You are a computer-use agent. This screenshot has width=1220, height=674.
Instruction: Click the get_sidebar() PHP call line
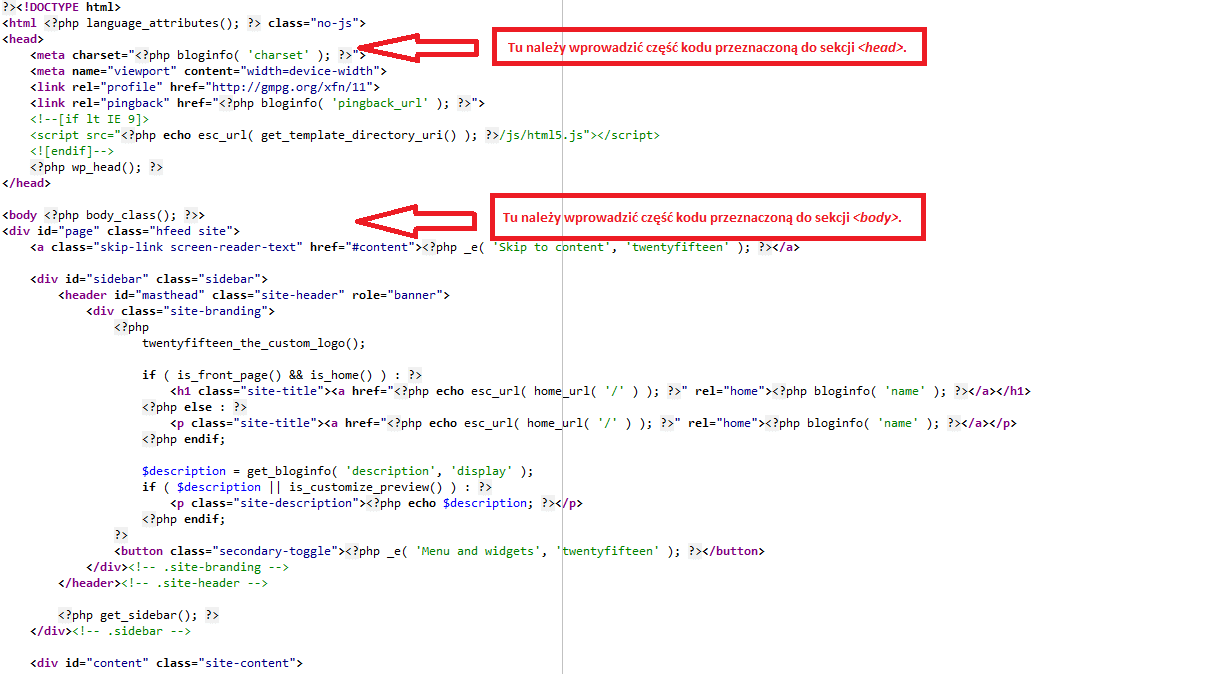tap(139, 615)
